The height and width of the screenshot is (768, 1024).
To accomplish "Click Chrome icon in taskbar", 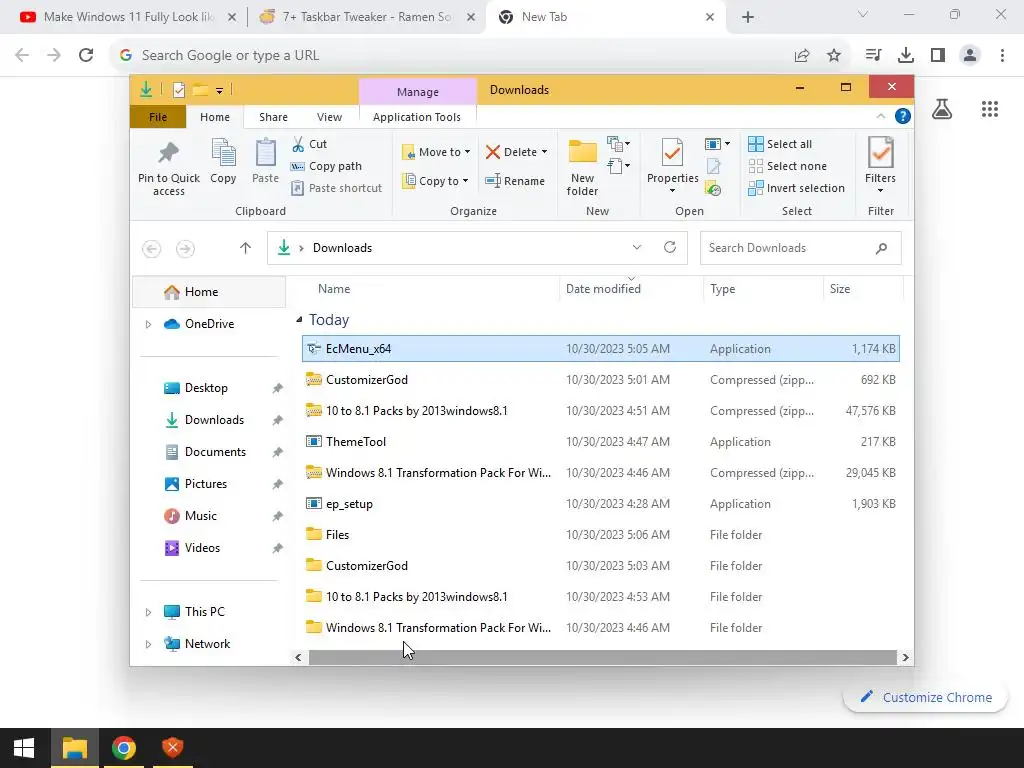I will (123, 748).
